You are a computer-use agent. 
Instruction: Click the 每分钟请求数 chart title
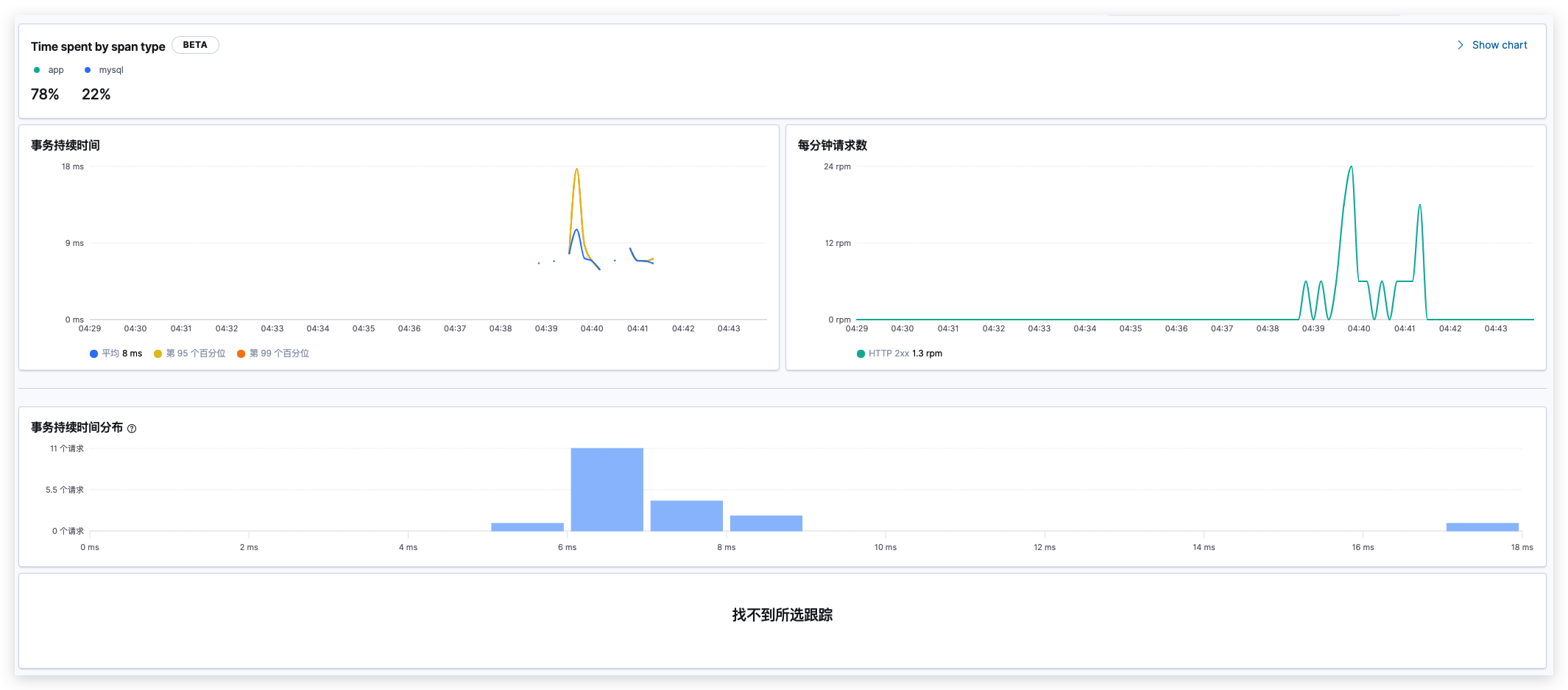click(x=833, y=145)
